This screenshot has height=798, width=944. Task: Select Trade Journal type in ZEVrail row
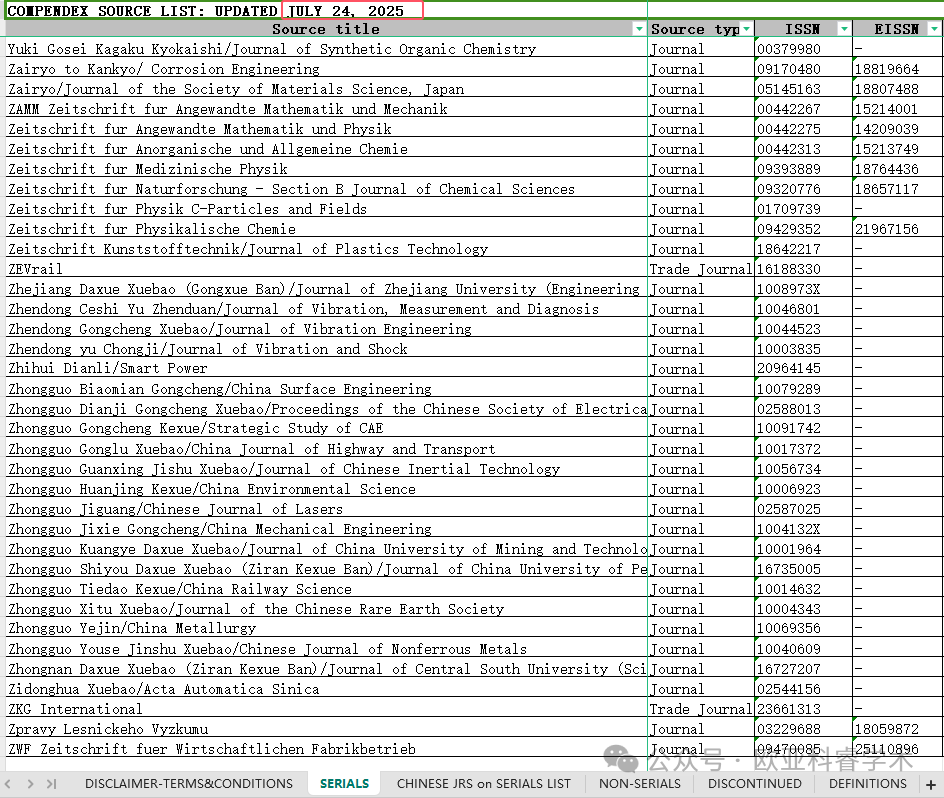(x=701, y=269)
